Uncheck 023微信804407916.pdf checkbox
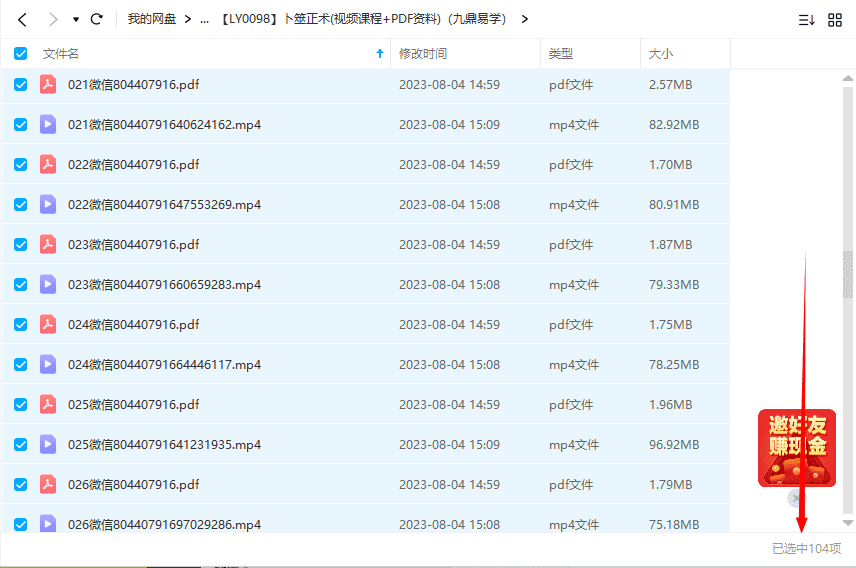This screenshot has height=568, width=856. coord(21,245)
